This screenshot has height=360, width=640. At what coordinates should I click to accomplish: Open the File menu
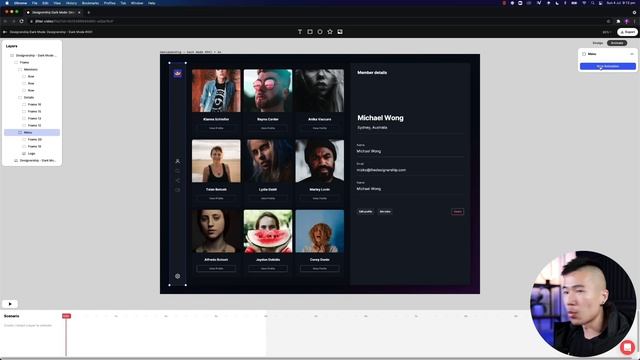pyautogui.click(x=35, y=3)
